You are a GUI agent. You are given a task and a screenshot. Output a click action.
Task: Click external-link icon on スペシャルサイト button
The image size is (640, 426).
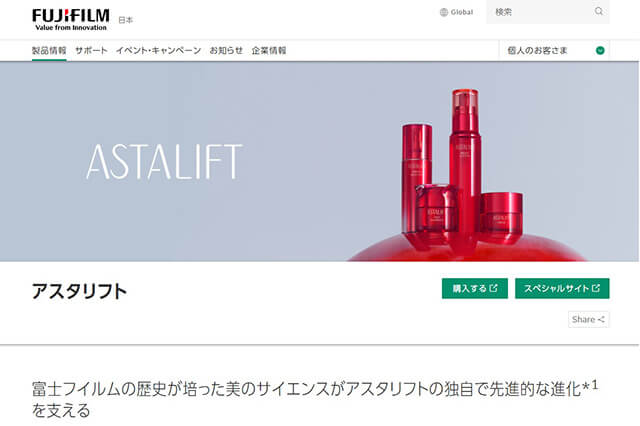[596, 288]
